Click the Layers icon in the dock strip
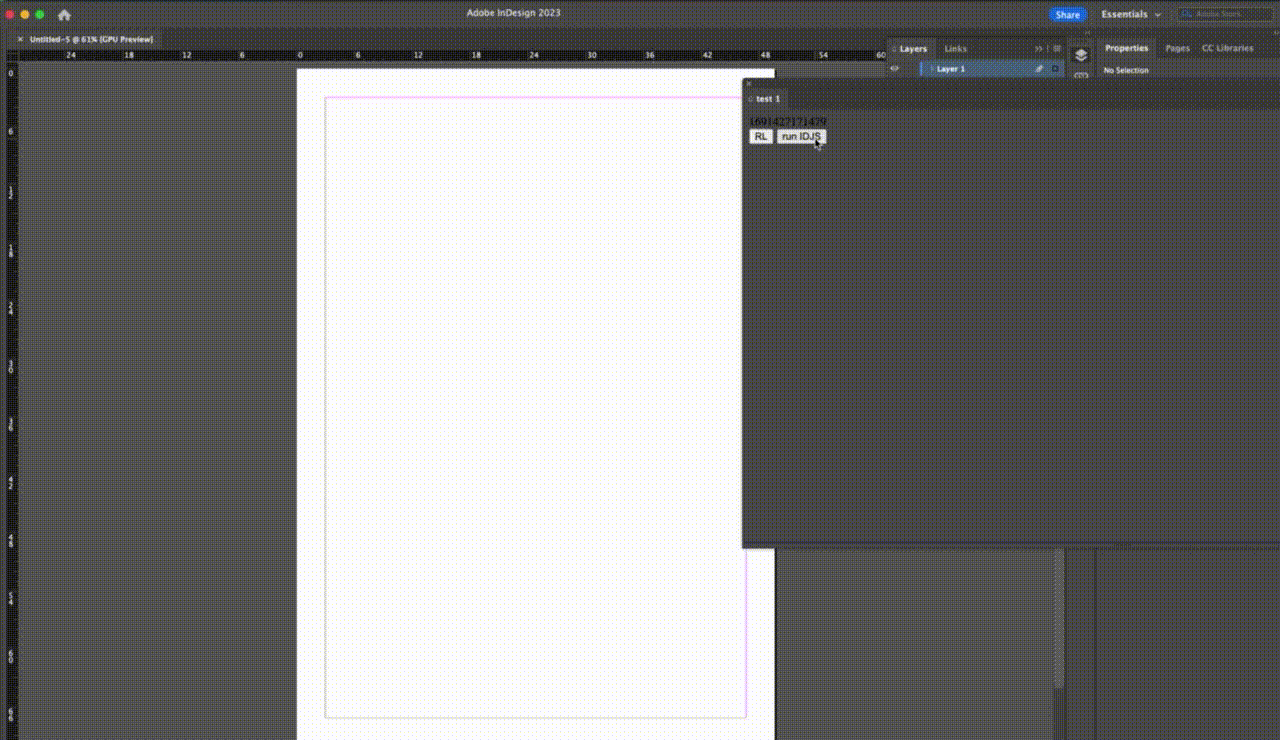The width and height of the screenshot is (1280, 740). click(x=1081, y=55)
